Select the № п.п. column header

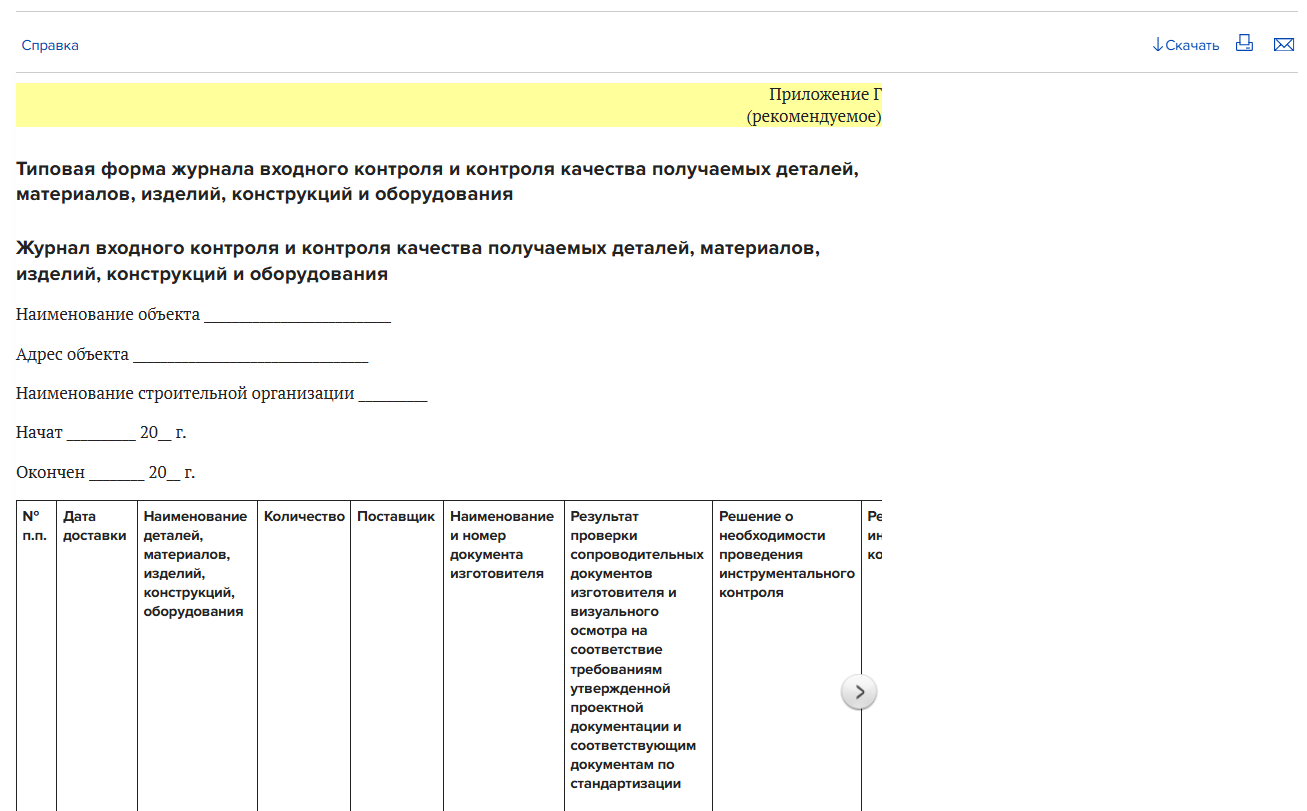coord(34,526)
